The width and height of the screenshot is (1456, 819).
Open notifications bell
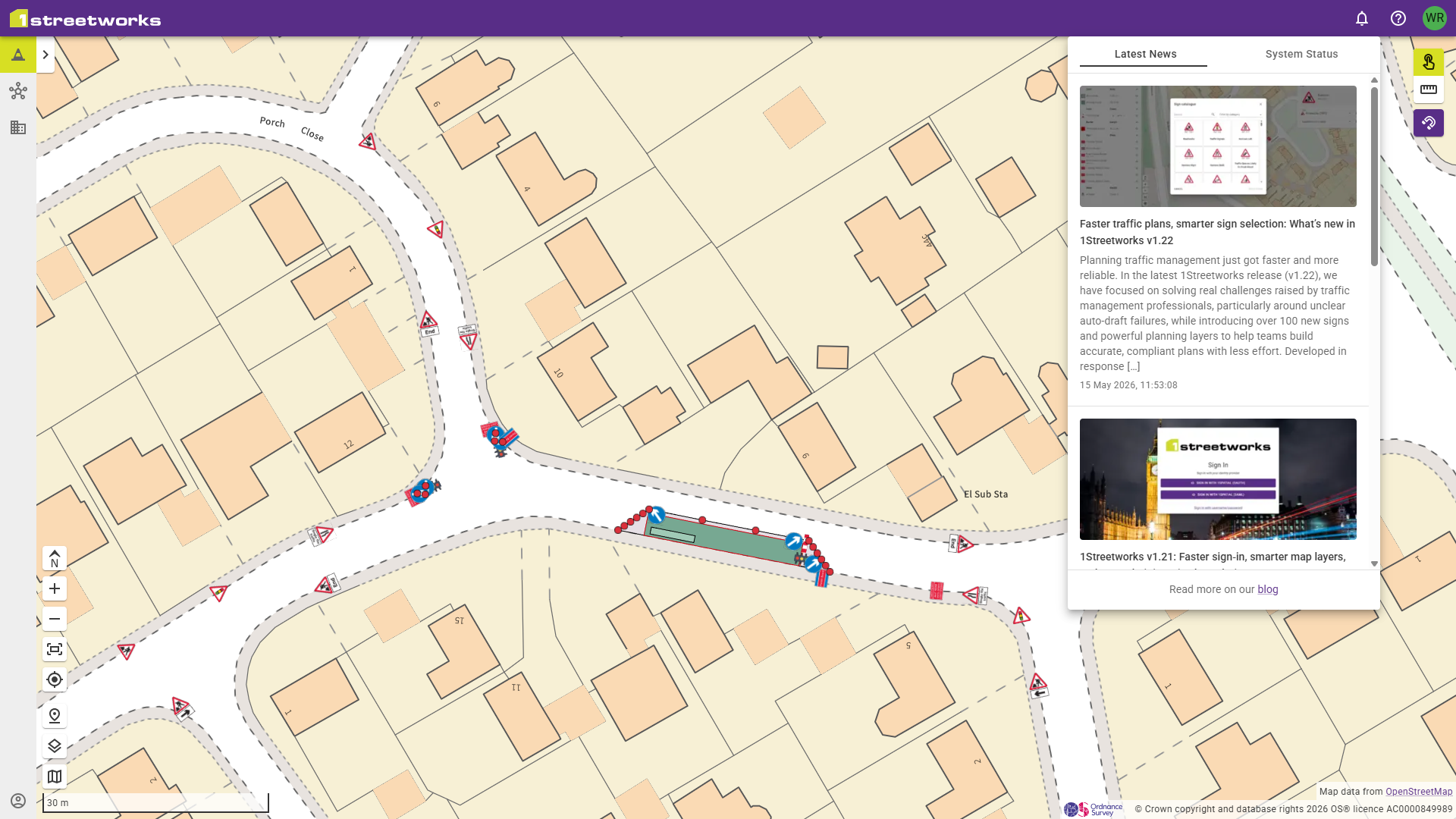[x=1362, y=18]
